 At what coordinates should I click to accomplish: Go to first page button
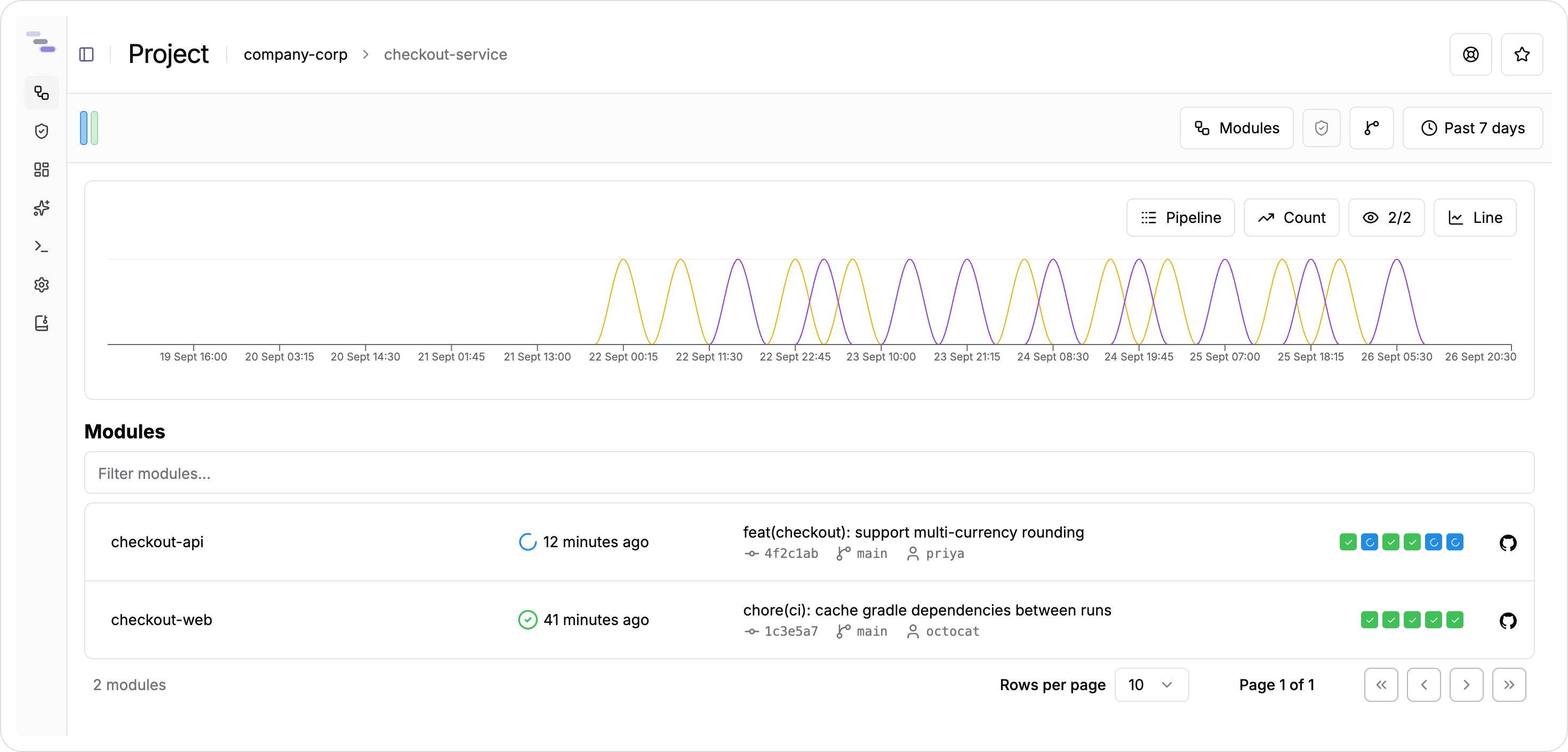(1380, 684)
